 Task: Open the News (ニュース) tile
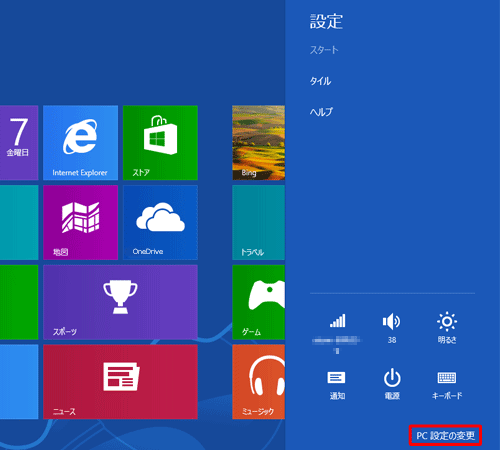[x=120, y=382]
